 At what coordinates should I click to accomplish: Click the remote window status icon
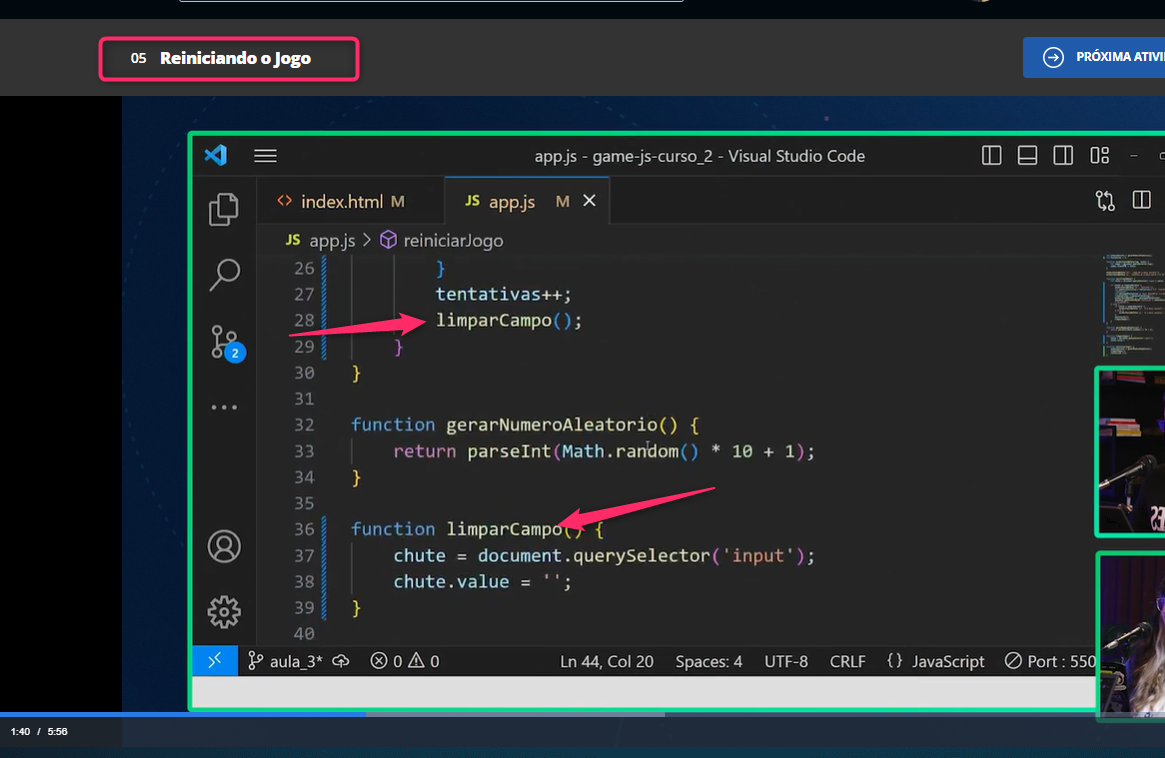214,661
